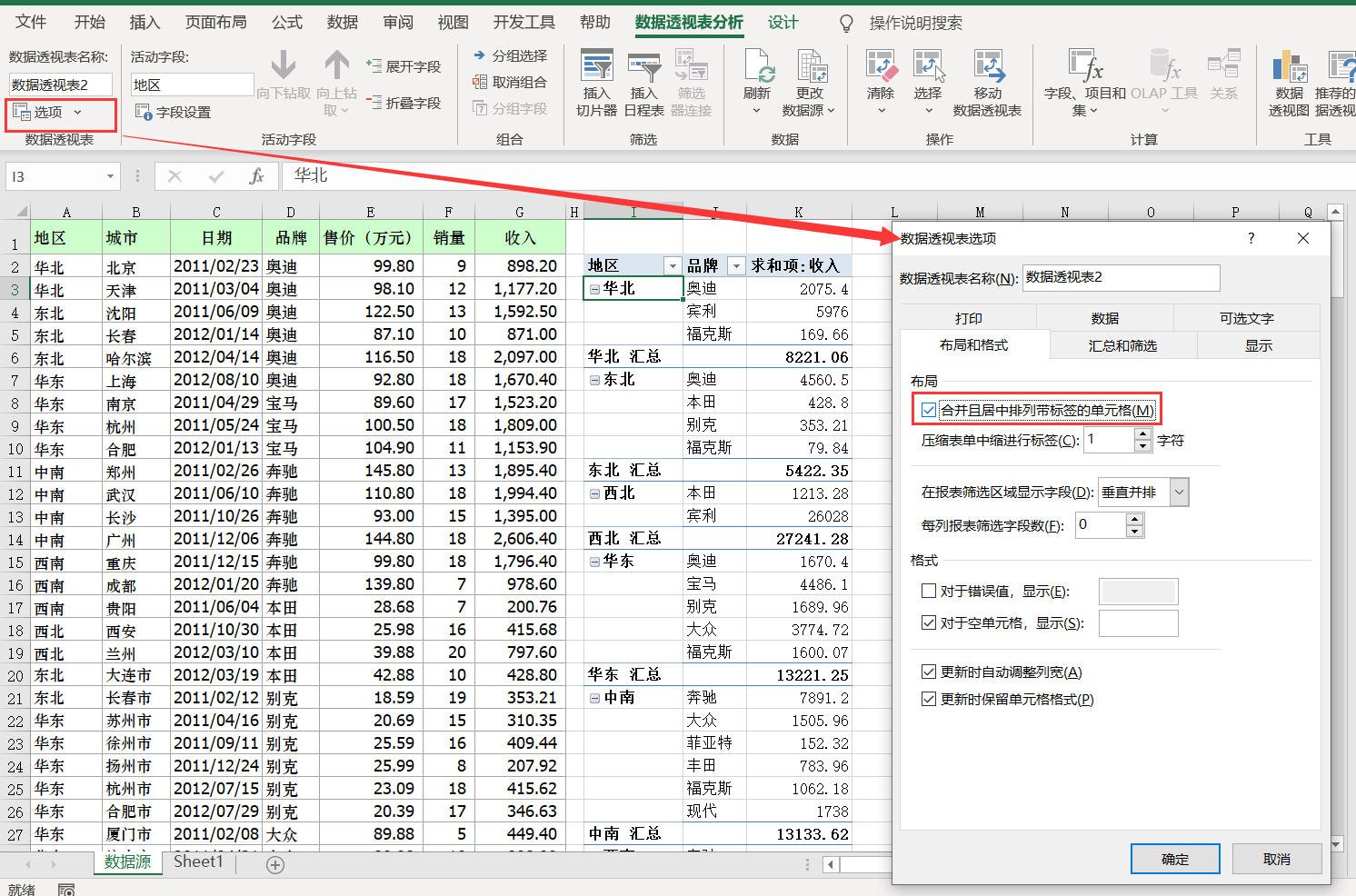Viewport: 1356px width, 896px height.
Task: Uncheck 合并且居中排列带标签的单元格
Action: tap(929, 410)
